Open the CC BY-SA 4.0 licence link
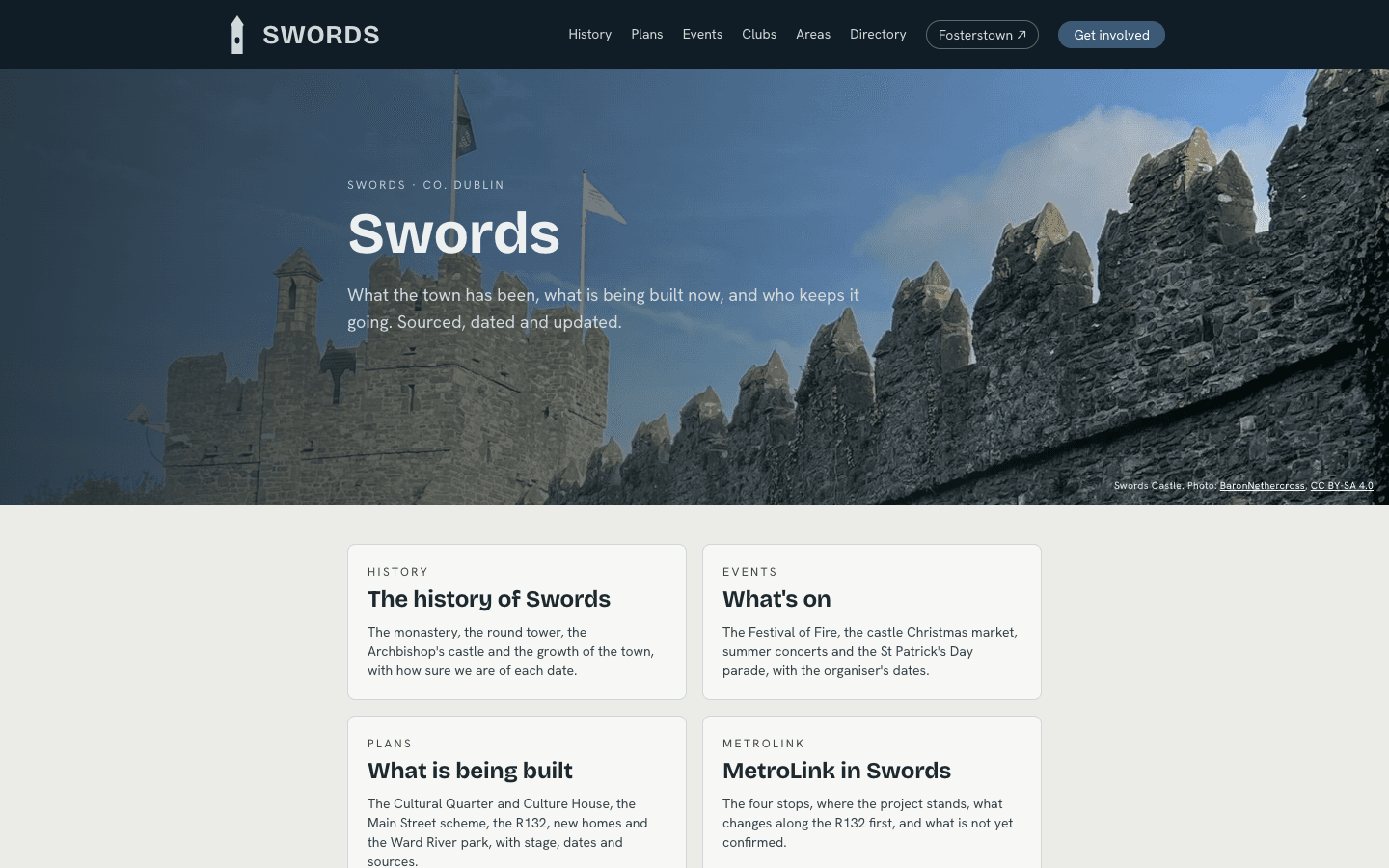Image resolution: width=1389 pixels, height=868 pixels. (1342, 486)
